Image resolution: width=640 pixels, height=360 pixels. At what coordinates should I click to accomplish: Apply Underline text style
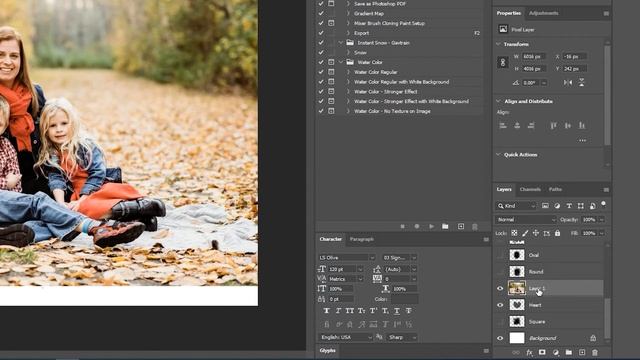click(x=397, y=311)
